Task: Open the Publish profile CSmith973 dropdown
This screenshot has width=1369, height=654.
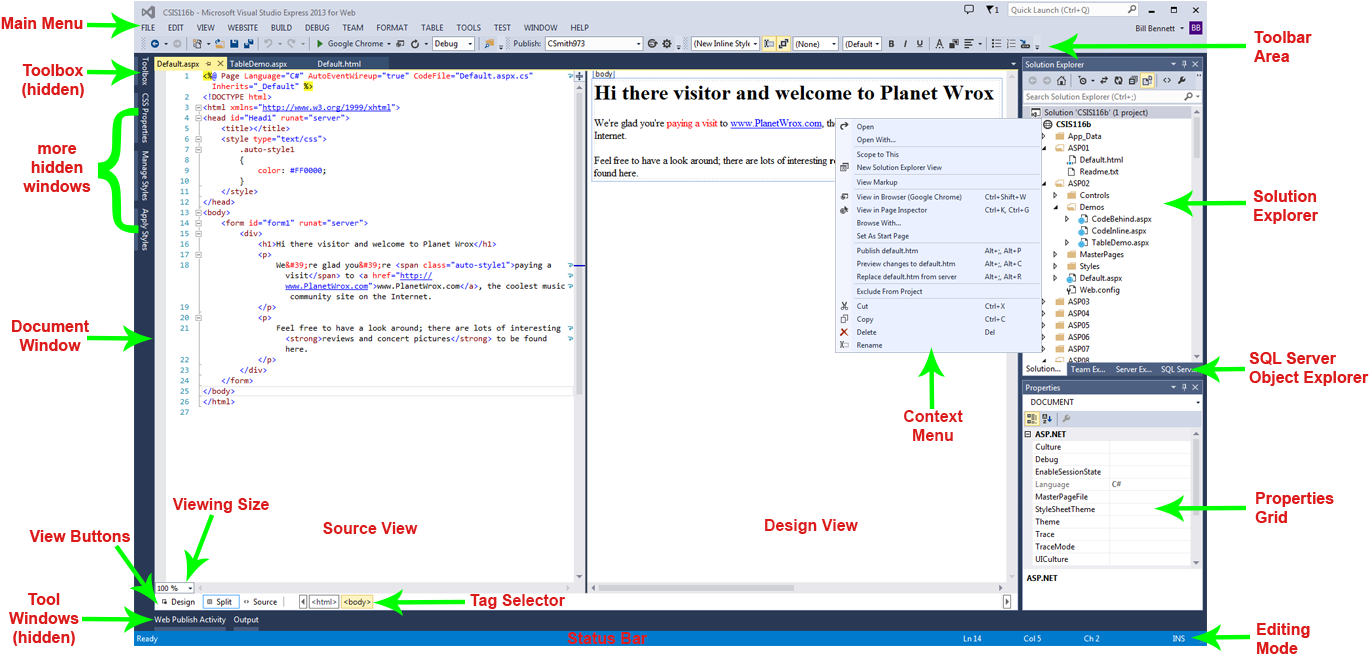Action: 593,44
